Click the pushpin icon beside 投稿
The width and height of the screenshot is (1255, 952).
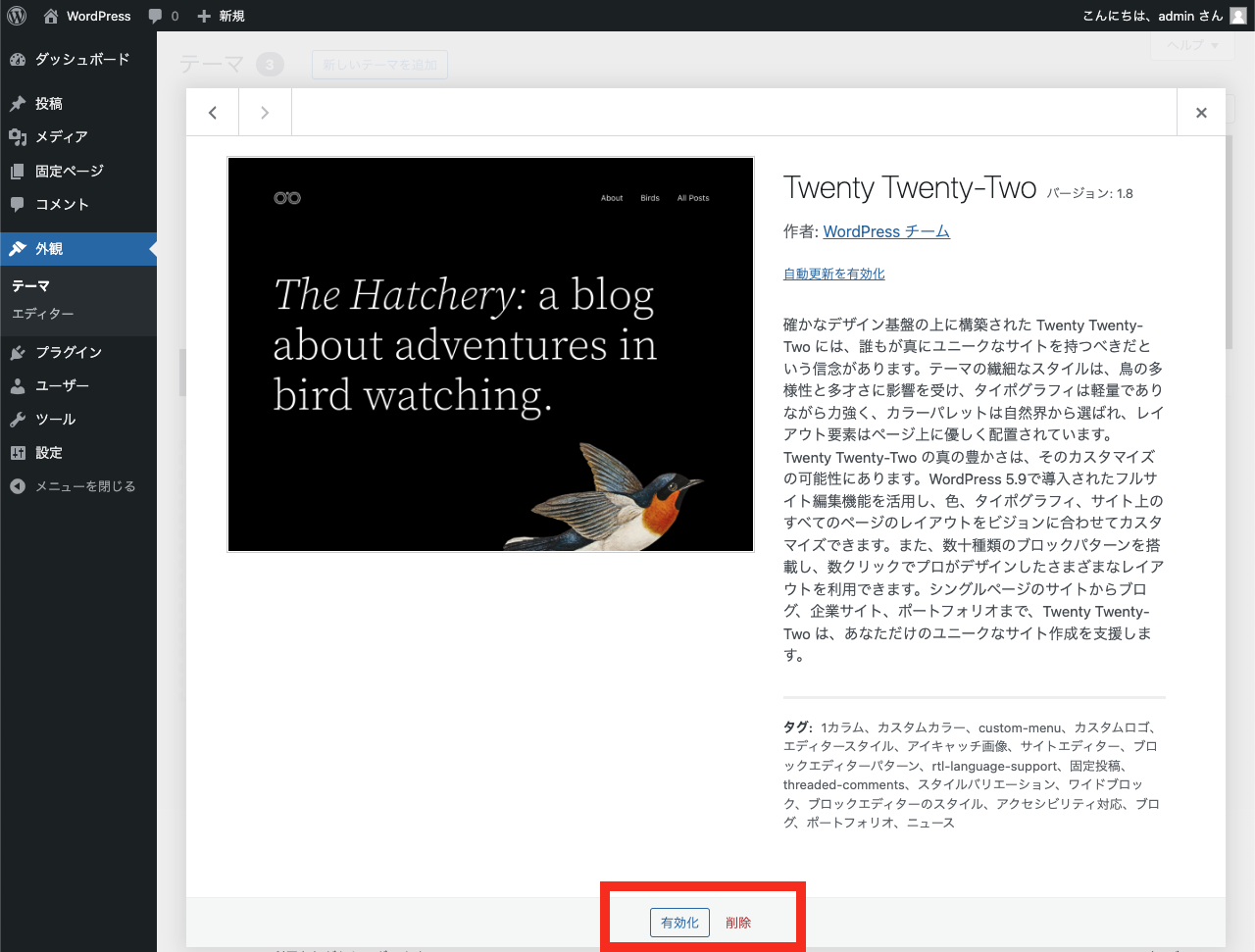click(x=18, y=103)
